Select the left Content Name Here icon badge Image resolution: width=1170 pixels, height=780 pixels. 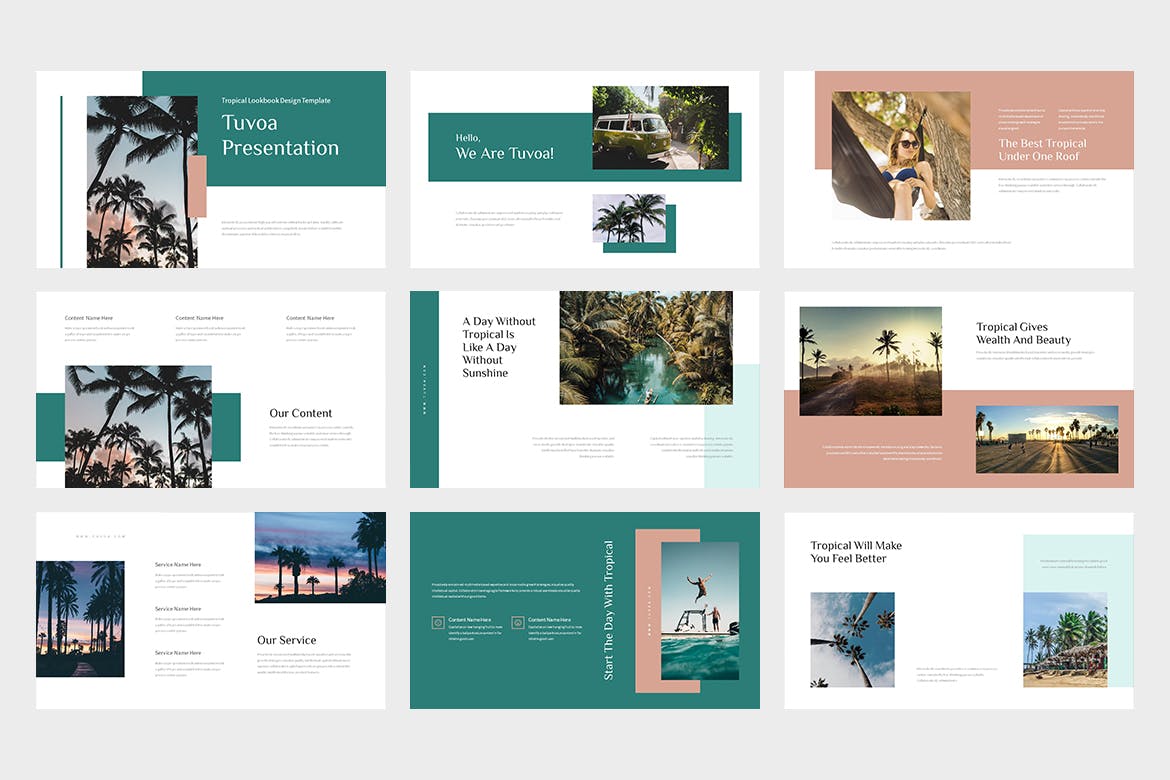click(x=438, y=621)
